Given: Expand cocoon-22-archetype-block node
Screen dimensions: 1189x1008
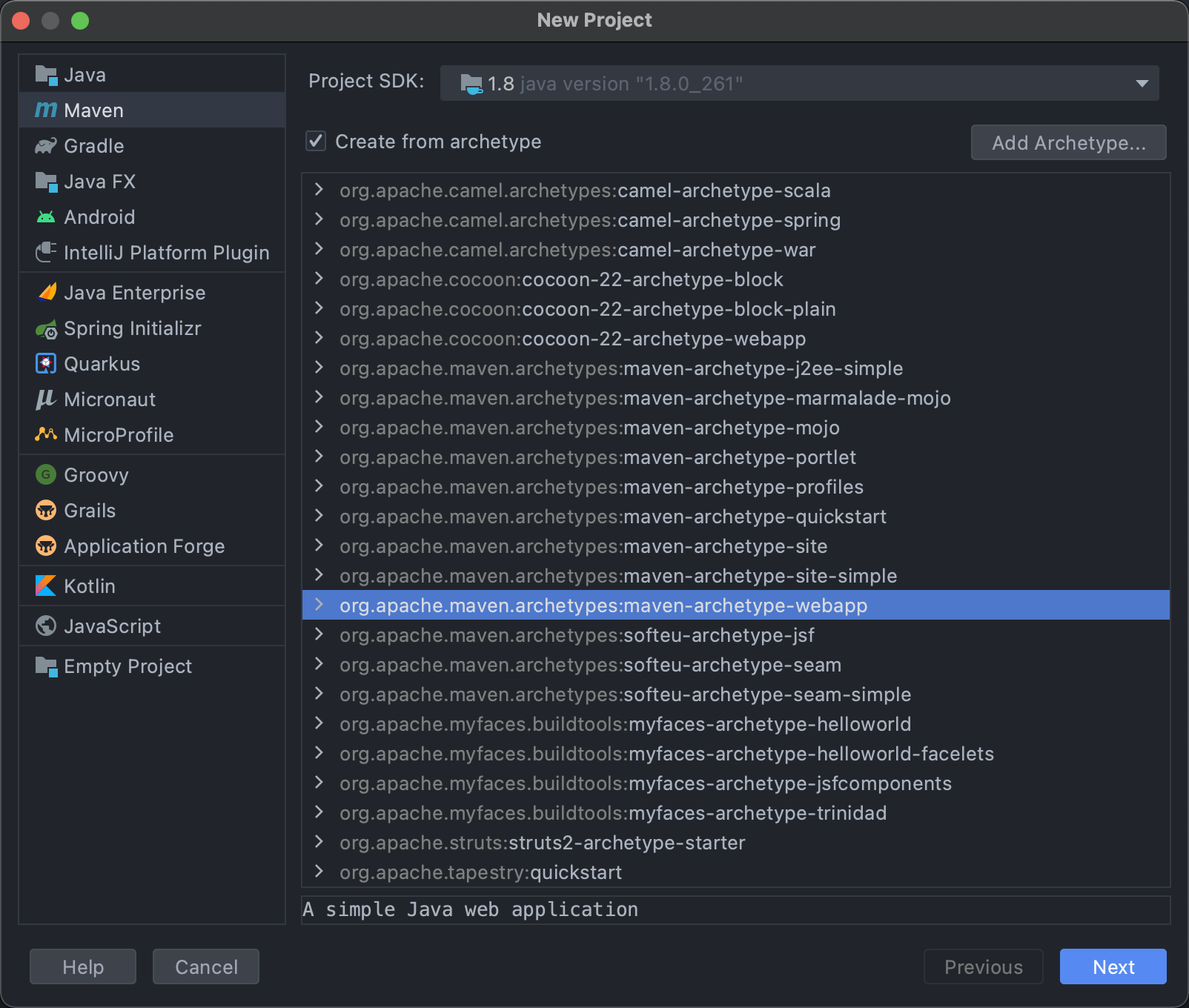Looking at the screenshot, I should [x=319, y=279].
